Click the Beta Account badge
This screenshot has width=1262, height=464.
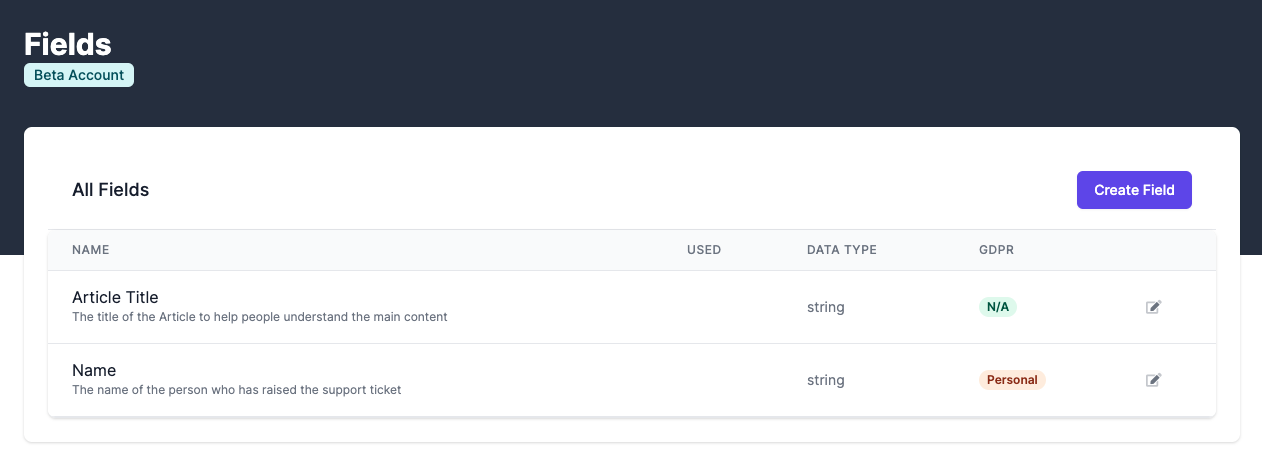79,75
